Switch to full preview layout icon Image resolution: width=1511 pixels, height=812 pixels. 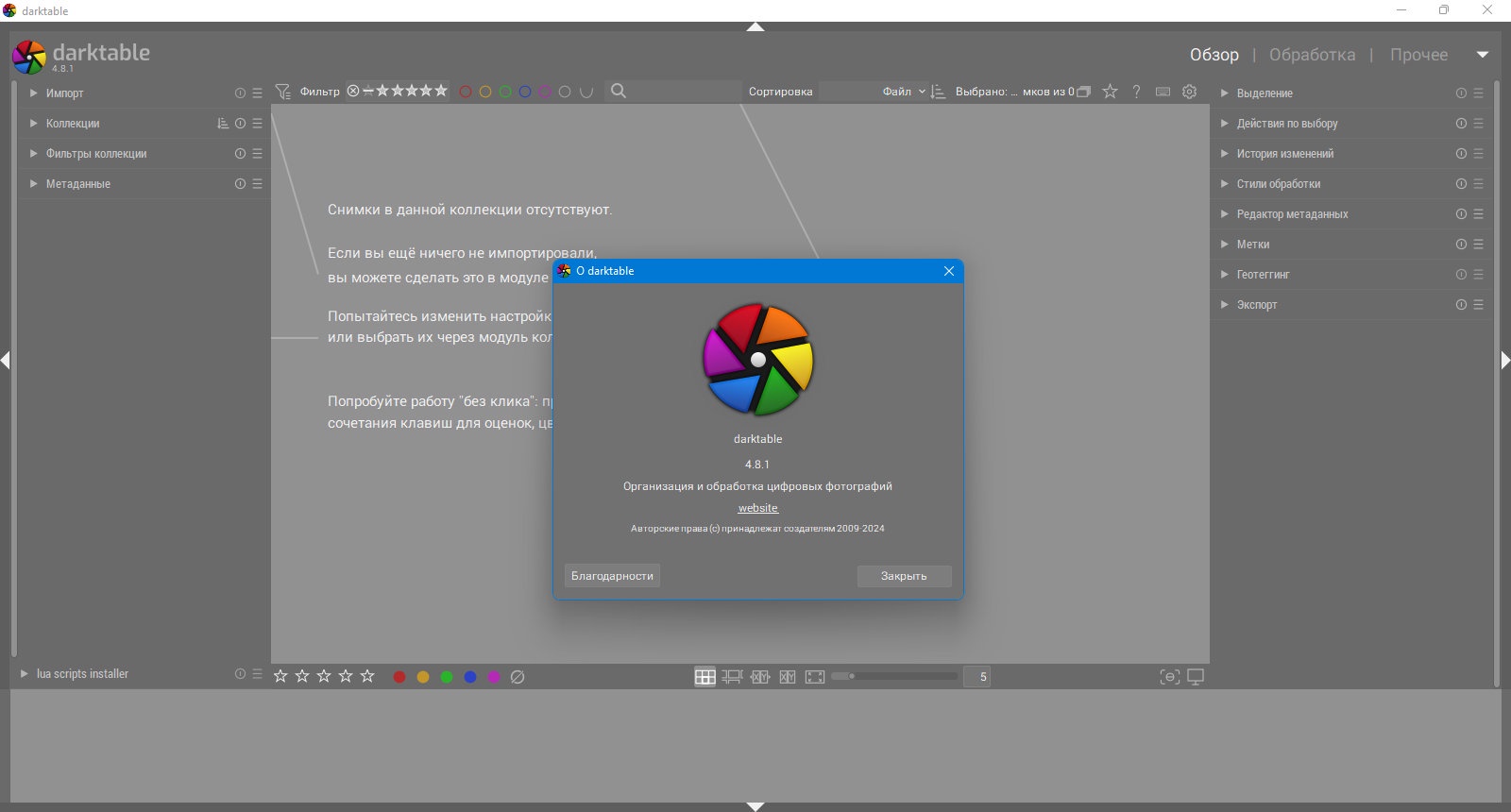coord(815,676)
